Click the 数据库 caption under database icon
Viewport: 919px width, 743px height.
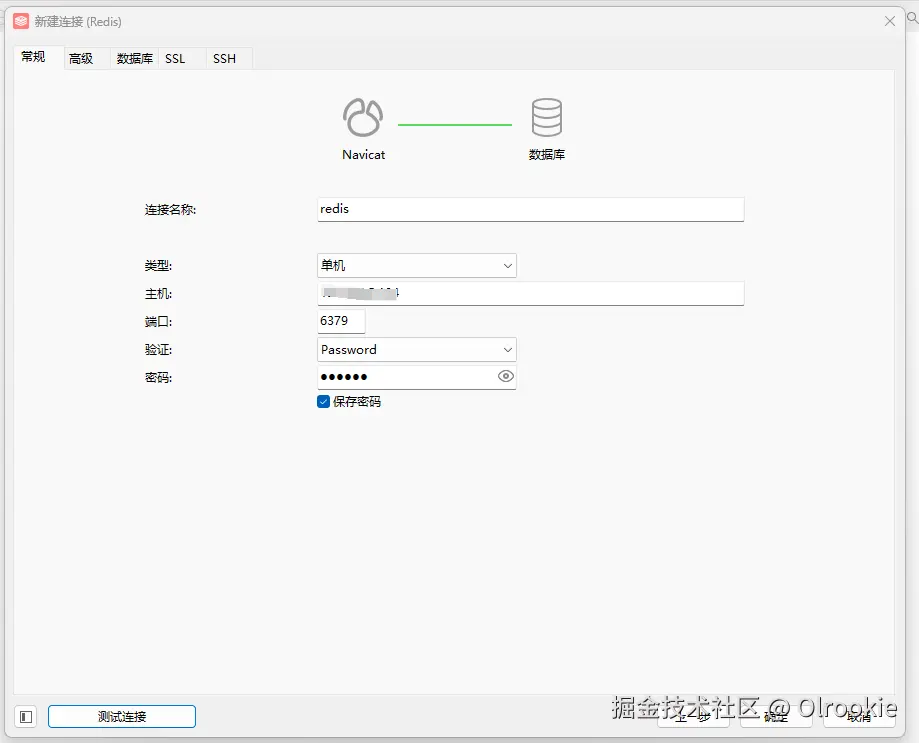(x=547, y=155)
